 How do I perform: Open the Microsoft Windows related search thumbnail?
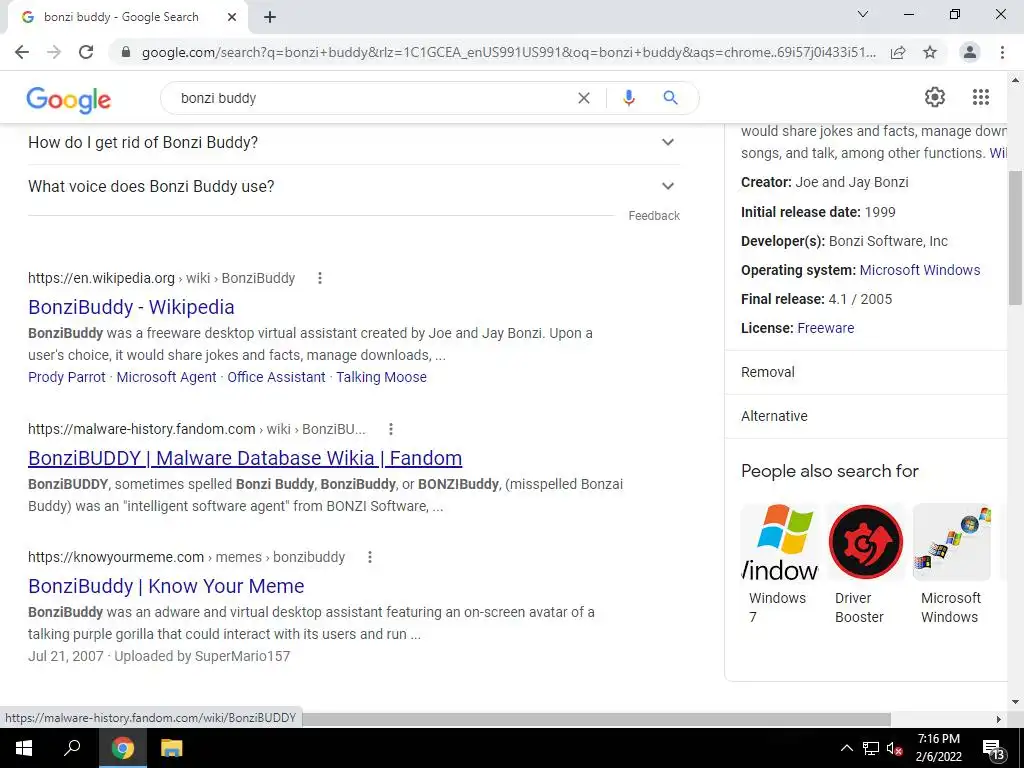(952, 542)
